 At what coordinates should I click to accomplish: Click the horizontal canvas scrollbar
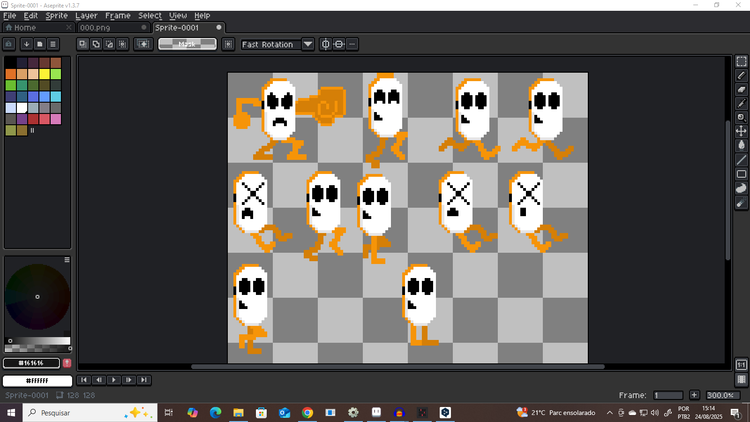(x=398, y=367)
